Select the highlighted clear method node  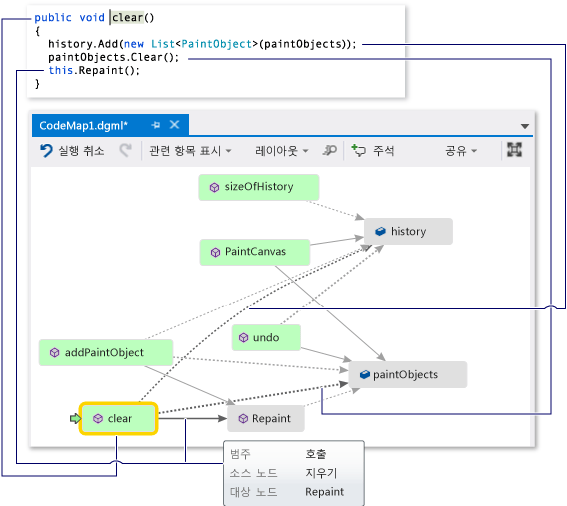[118, 418]
